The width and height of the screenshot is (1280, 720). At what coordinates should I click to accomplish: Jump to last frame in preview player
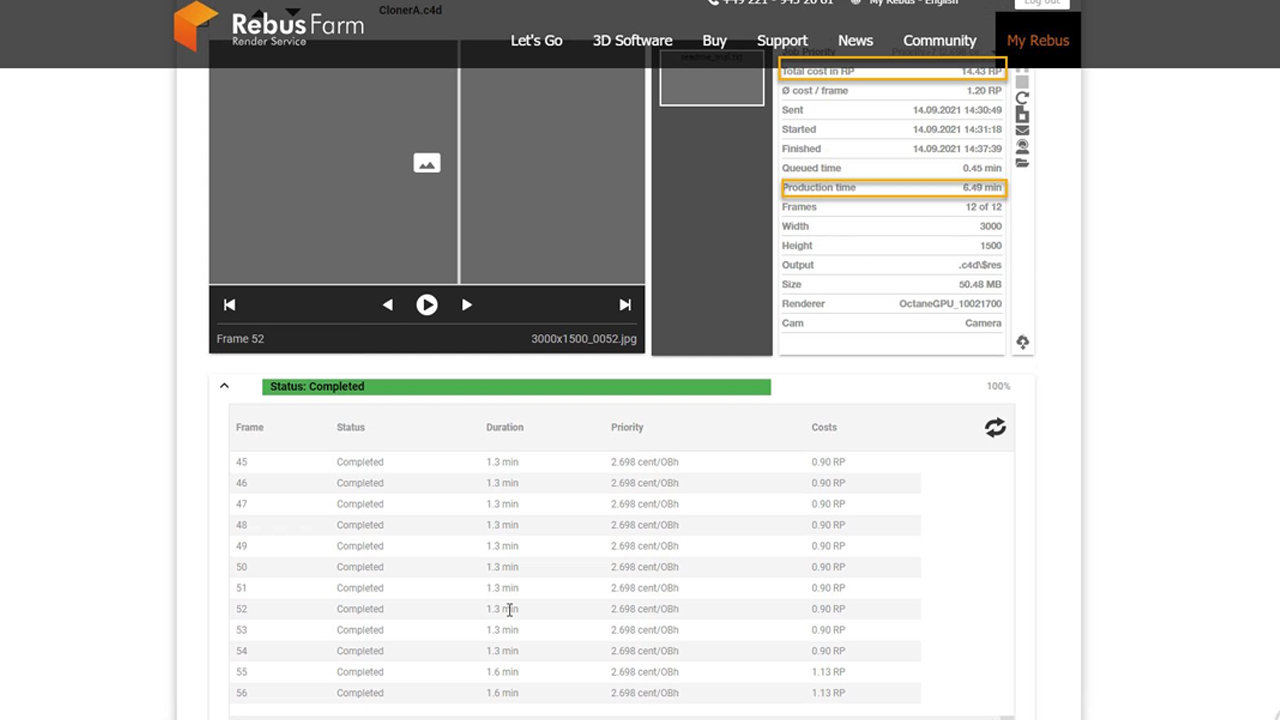click(625, 305)
